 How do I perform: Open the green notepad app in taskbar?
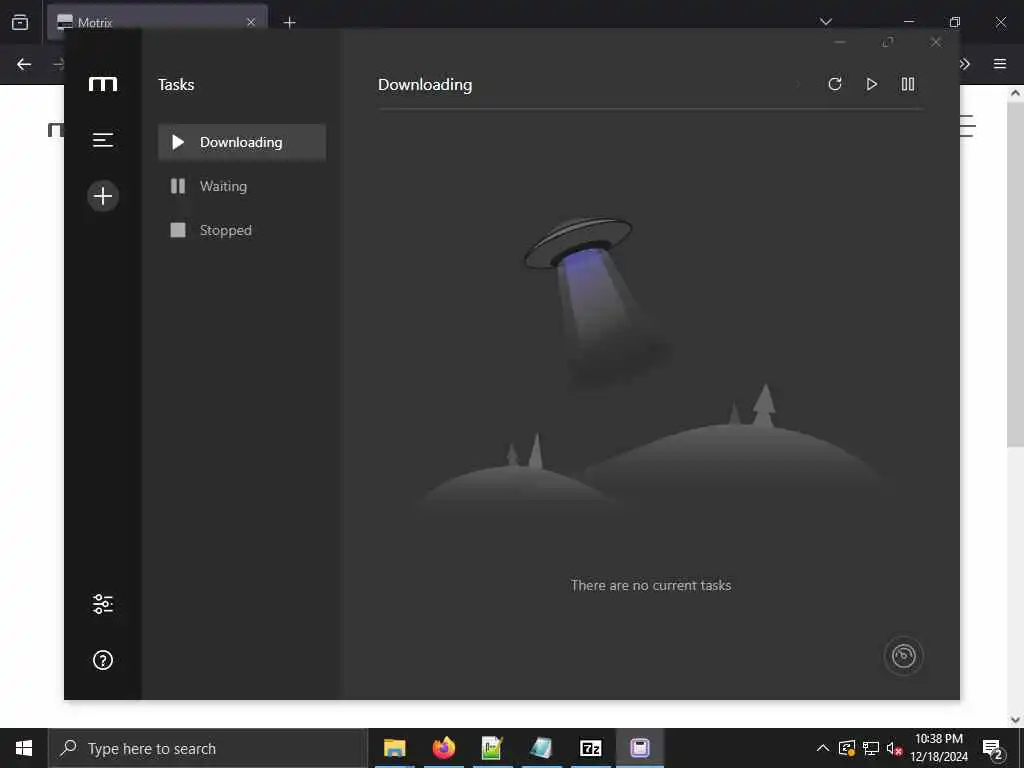(x=492, y=748)
